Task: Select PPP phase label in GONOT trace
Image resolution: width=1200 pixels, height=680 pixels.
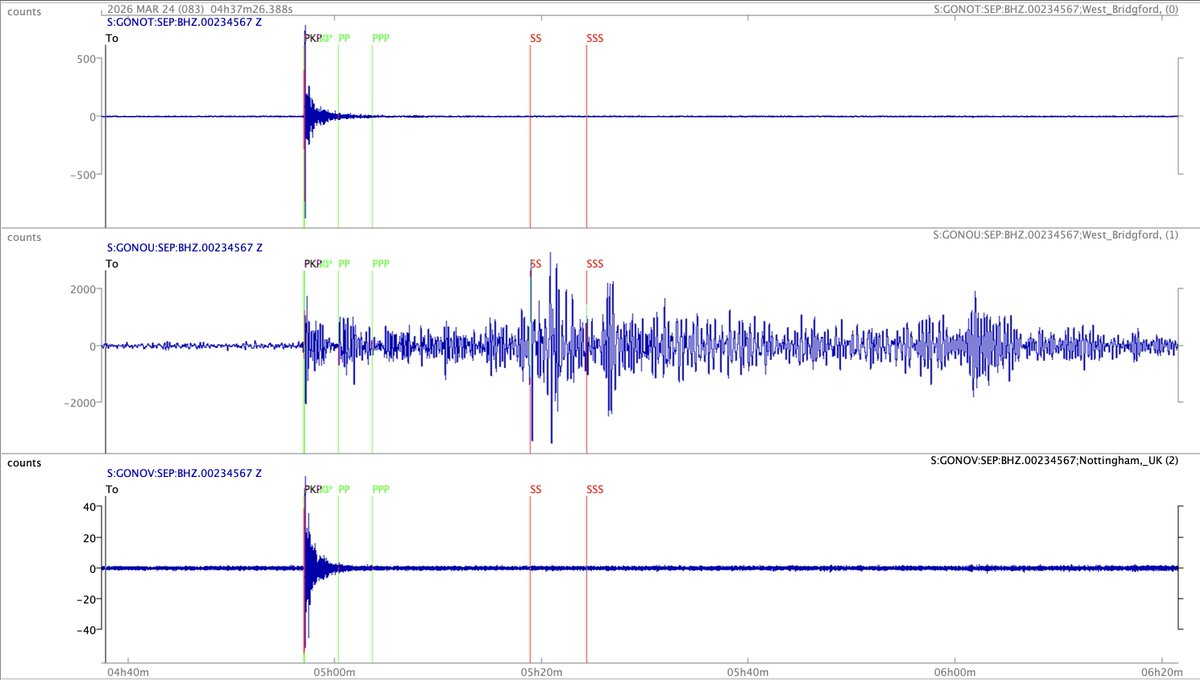Action: (x=381, y=38)
